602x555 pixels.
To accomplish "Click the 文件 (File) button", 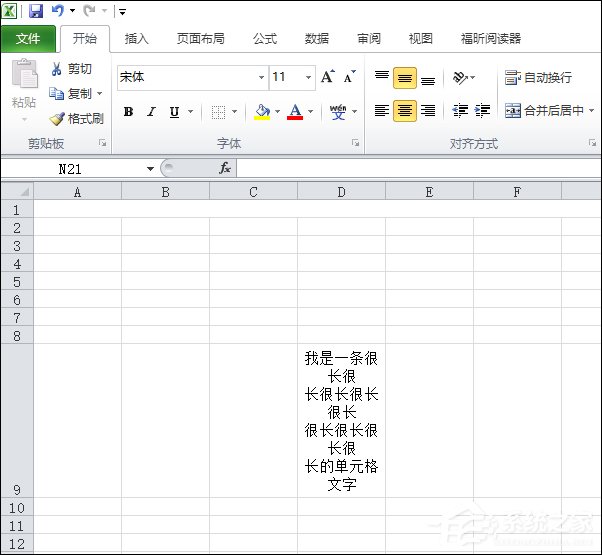I will [28, 39].
